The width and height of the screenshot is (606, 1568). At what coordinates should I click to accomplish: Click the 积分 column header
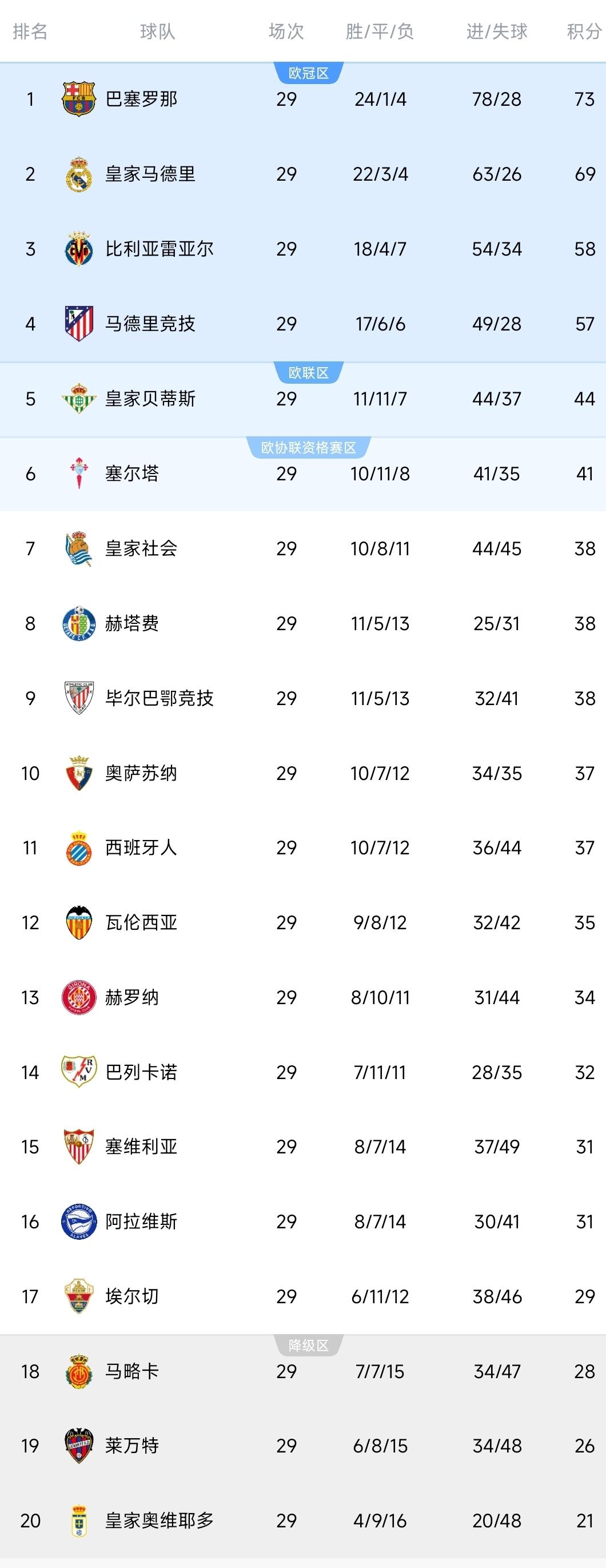click(584, 31)
